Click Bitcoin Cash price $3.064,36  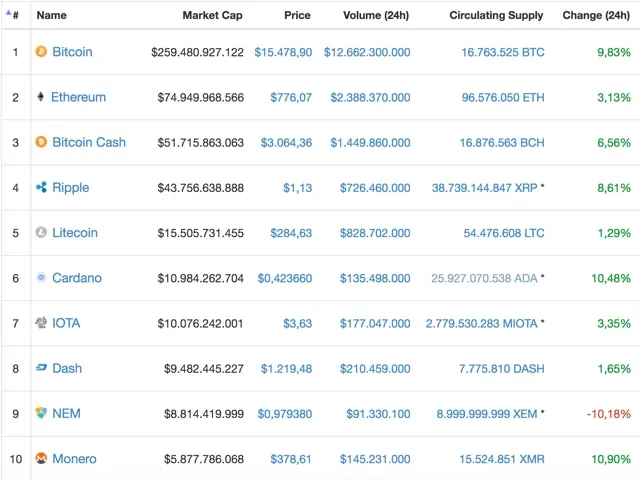[x=287, y=143]
